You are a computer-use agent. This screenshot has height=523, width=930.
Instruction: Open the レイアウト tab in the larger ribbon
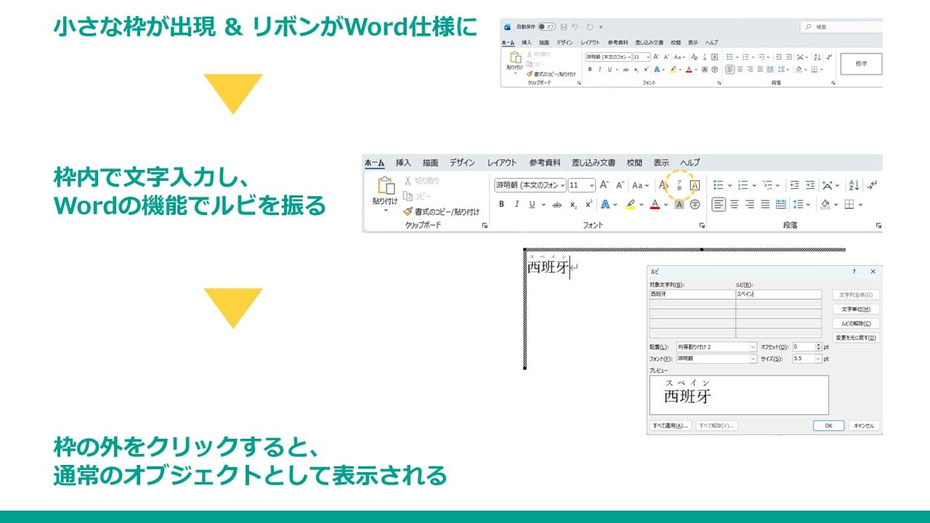click(502, 162)
